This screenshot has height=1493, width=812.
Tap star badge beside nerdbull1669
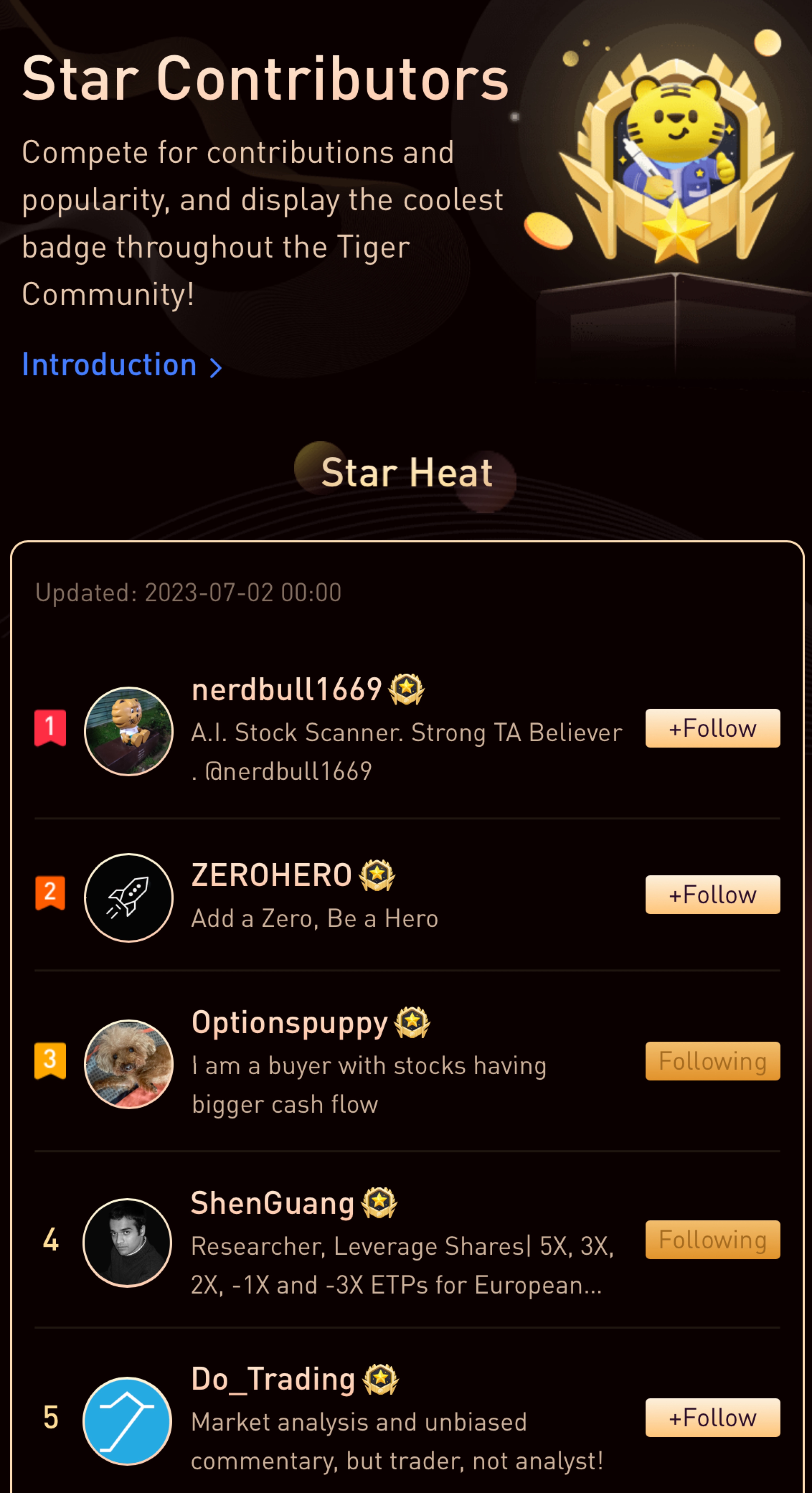click(406, 689)
